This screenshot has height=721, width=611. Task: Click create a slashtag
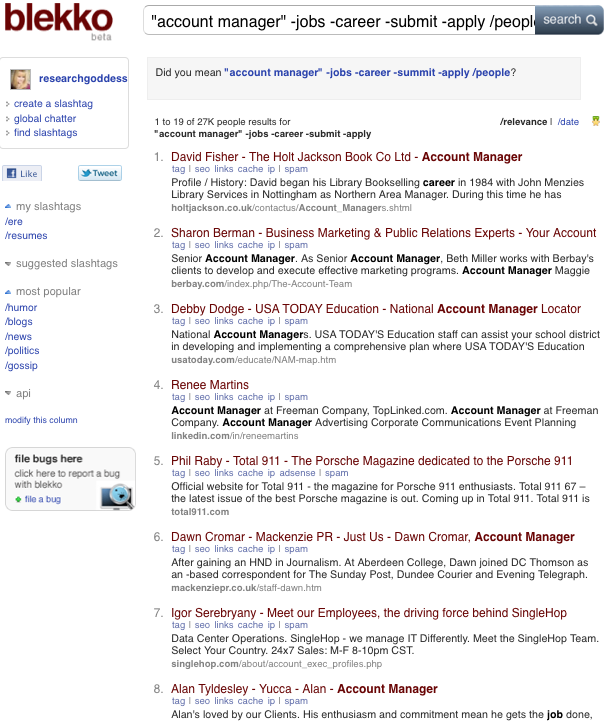[53, 103]
